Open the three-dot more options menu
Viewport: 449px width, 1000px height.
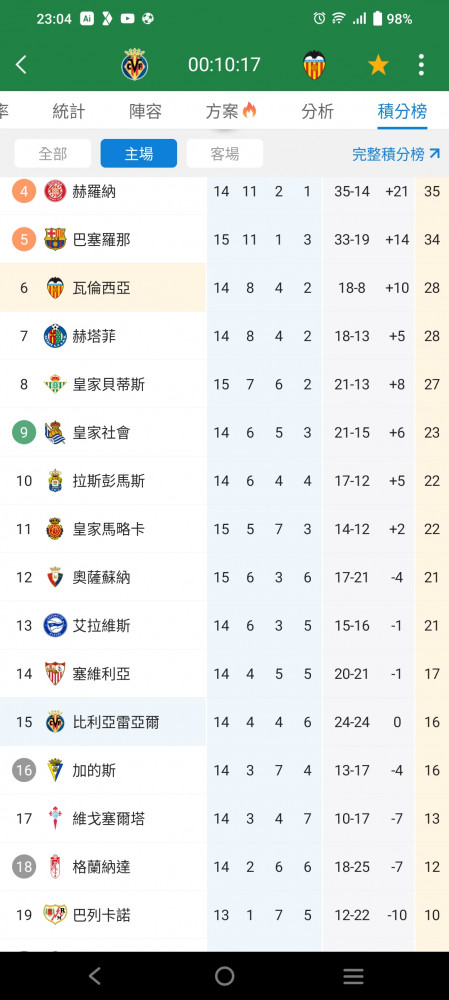(421, 64)
